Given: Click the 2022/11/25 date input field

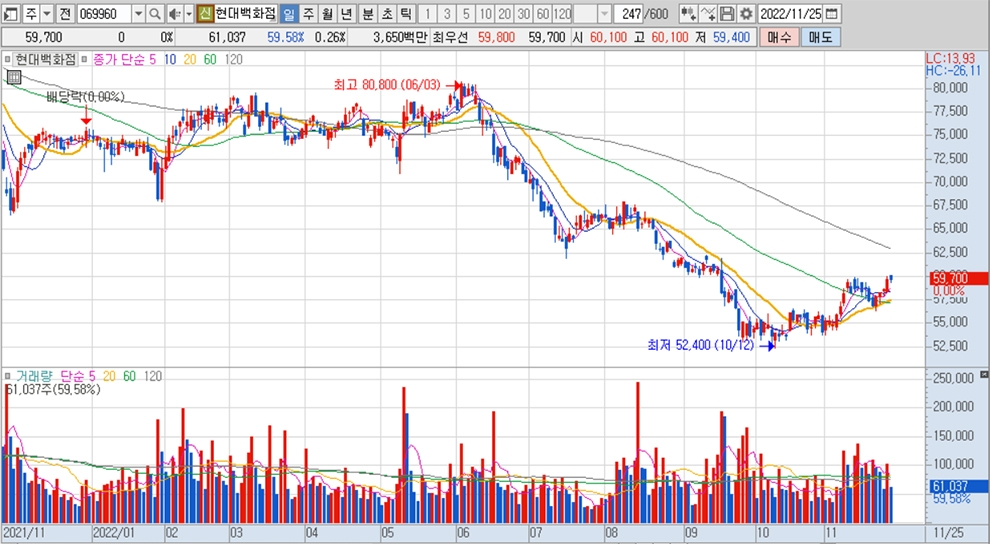Looking at the screenshot, I should tap(791, 14).
